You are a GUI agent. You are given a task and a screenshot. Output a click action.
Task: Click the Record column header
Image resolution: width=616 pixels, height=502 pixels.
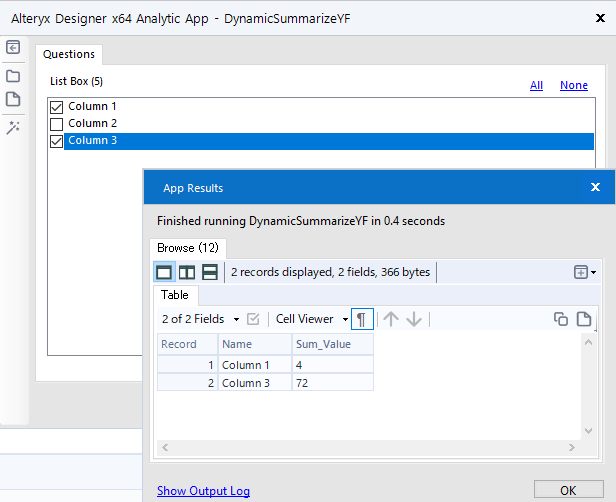point(187,344)
